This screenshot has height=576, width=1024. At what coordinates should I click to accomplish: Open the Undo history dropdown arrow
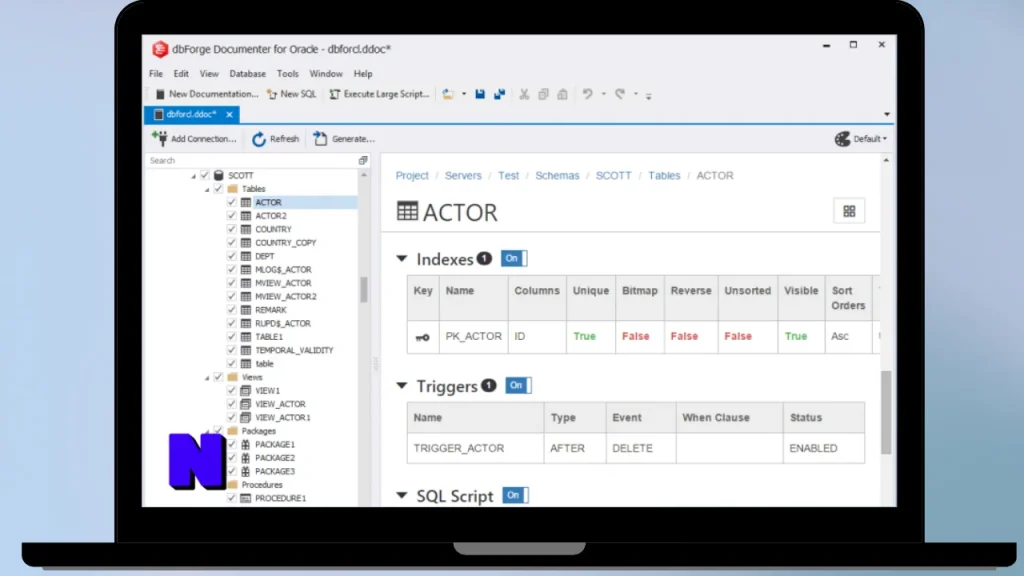[603, 95]
